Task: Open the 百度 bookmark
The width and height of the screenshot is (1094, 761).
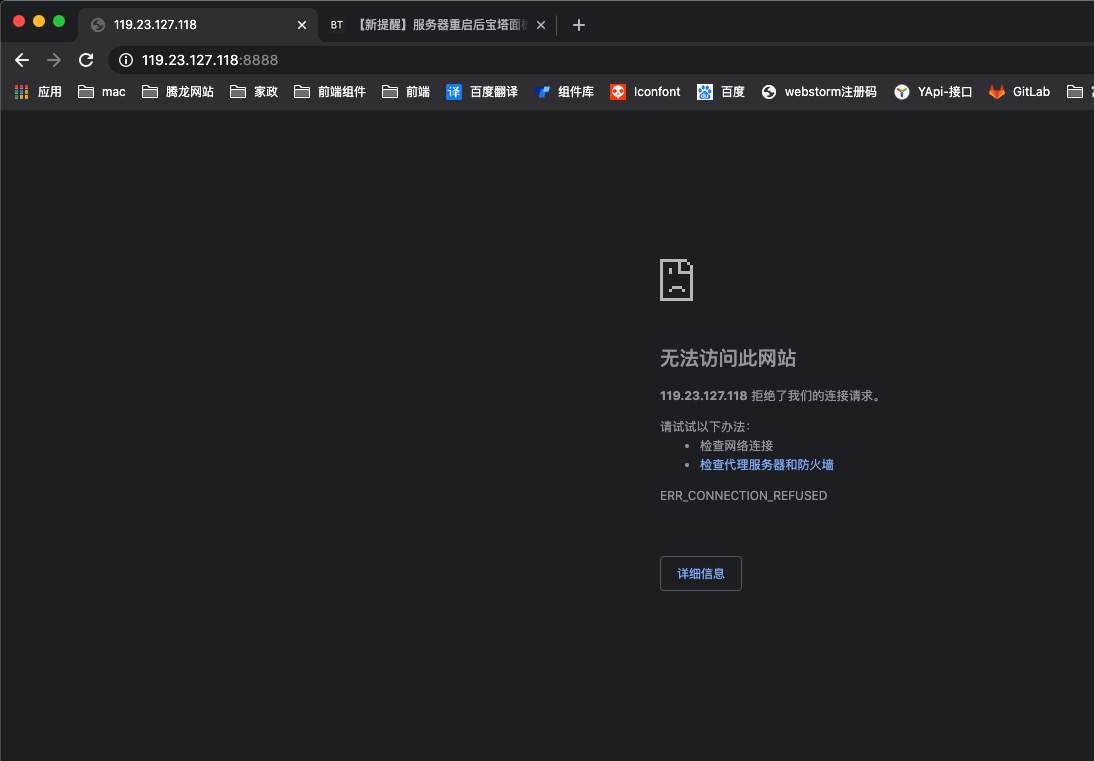Action: 721,92
